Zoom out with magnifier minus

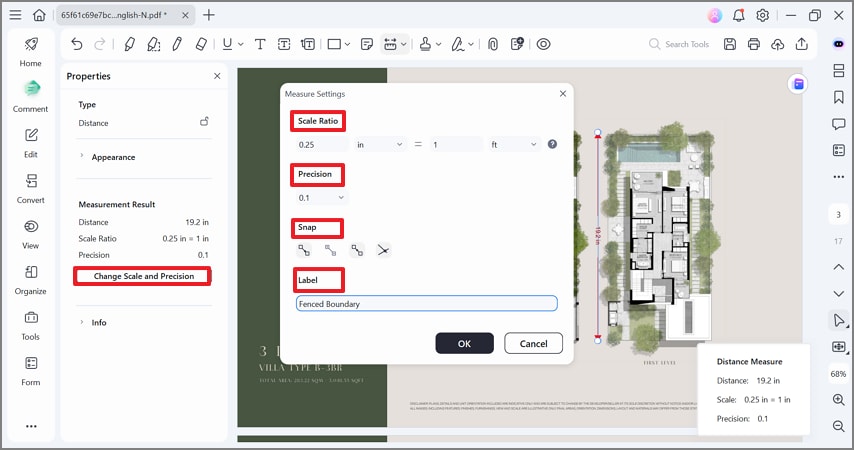pyautogui.click(x=839, y=425)
